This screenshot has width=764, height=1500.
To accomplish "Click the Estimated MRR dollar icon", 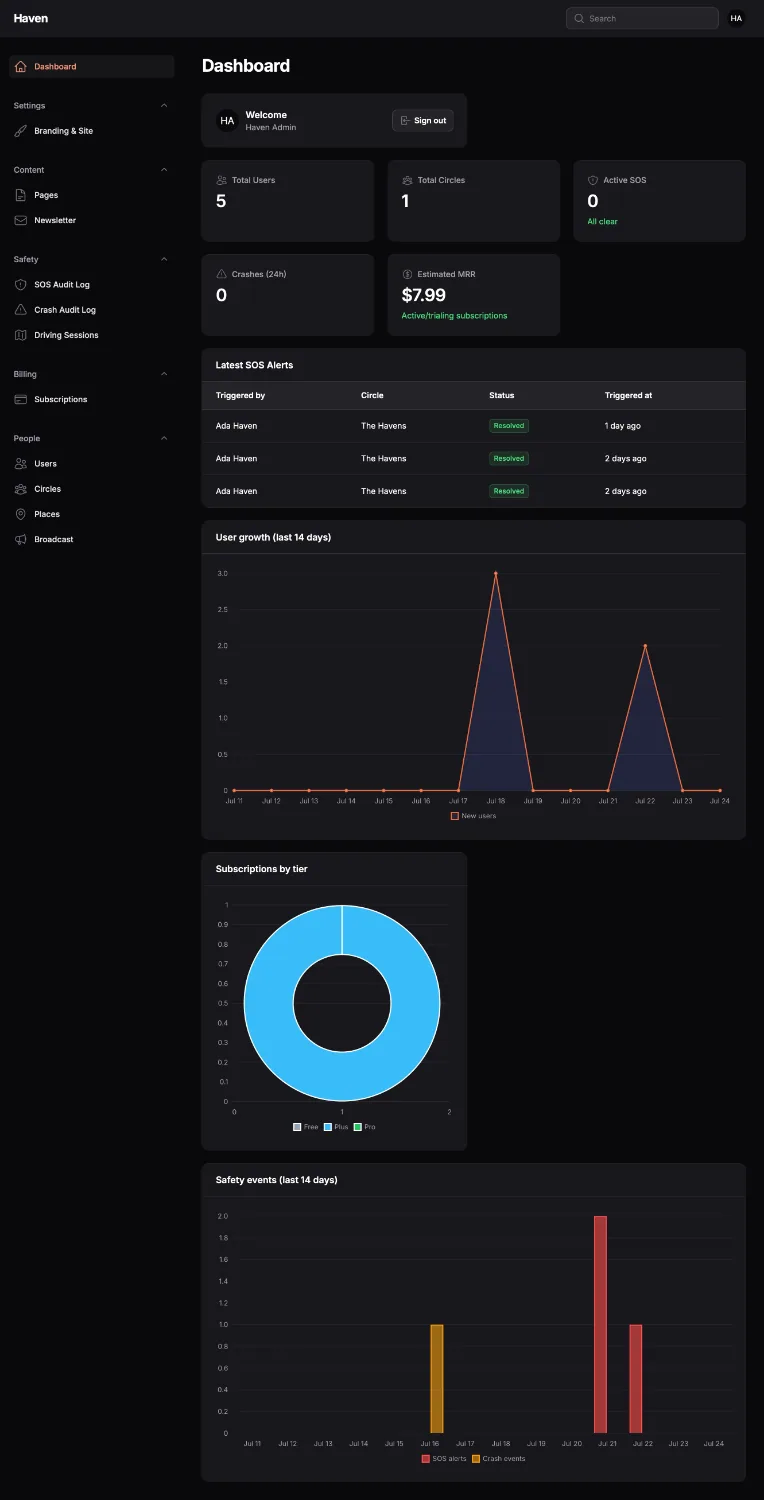I will tap(407, 274).
